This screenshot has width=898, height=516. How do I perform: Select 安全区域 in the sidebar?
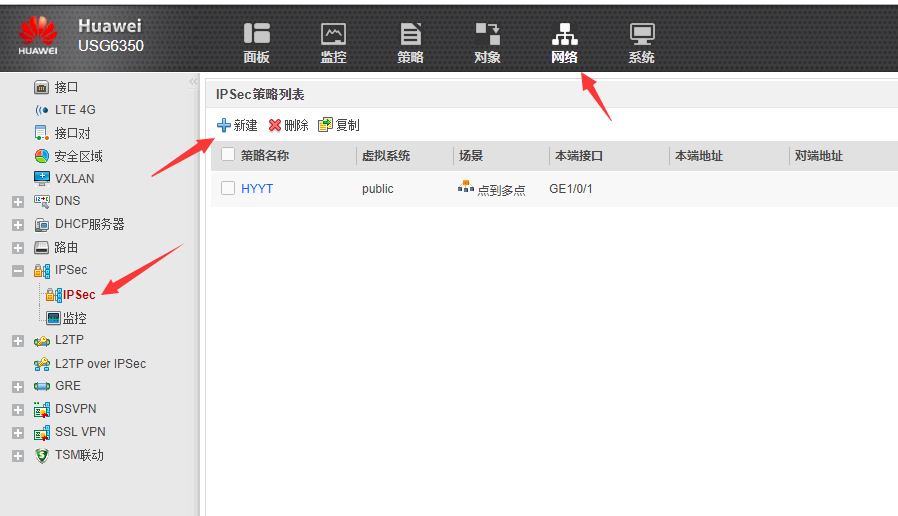[77, 156]
